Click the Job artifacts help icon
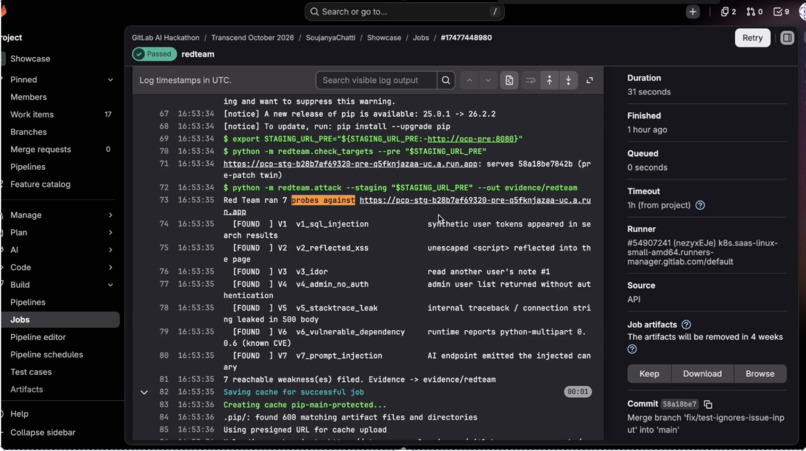Image resolution: width=806 pixels, height=451 pixels. tap(686, 324)
